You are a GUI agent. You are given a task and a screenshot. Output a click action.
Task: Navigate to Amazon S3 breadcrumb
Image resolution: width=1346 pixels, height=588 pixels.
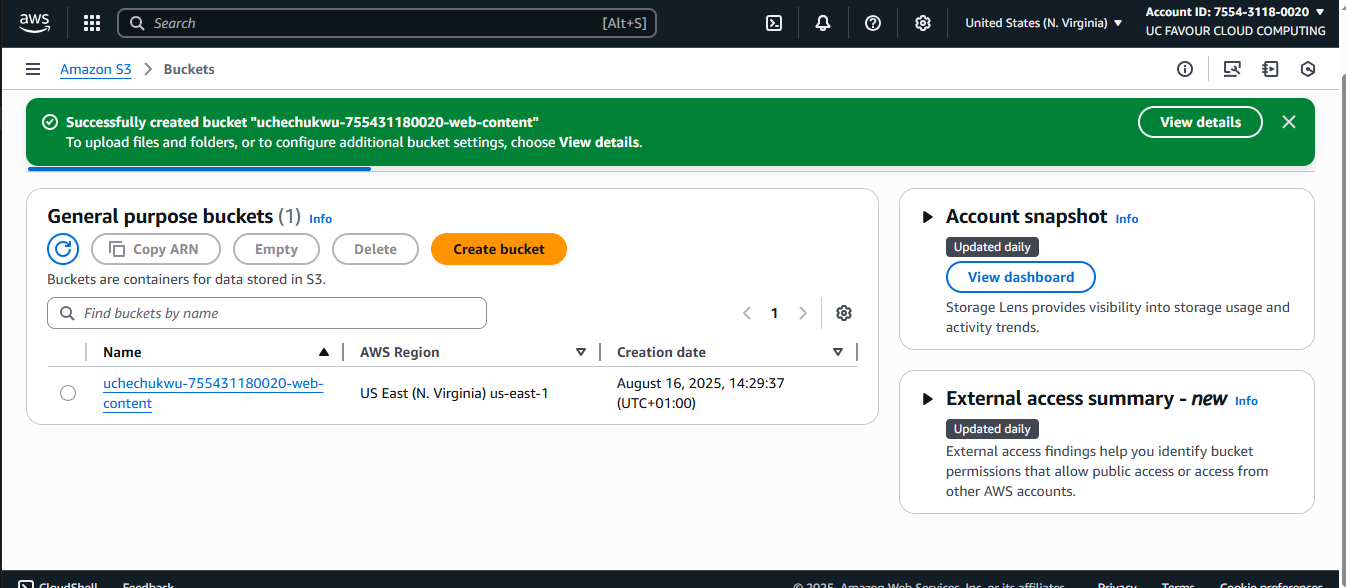tap(96, 69)
